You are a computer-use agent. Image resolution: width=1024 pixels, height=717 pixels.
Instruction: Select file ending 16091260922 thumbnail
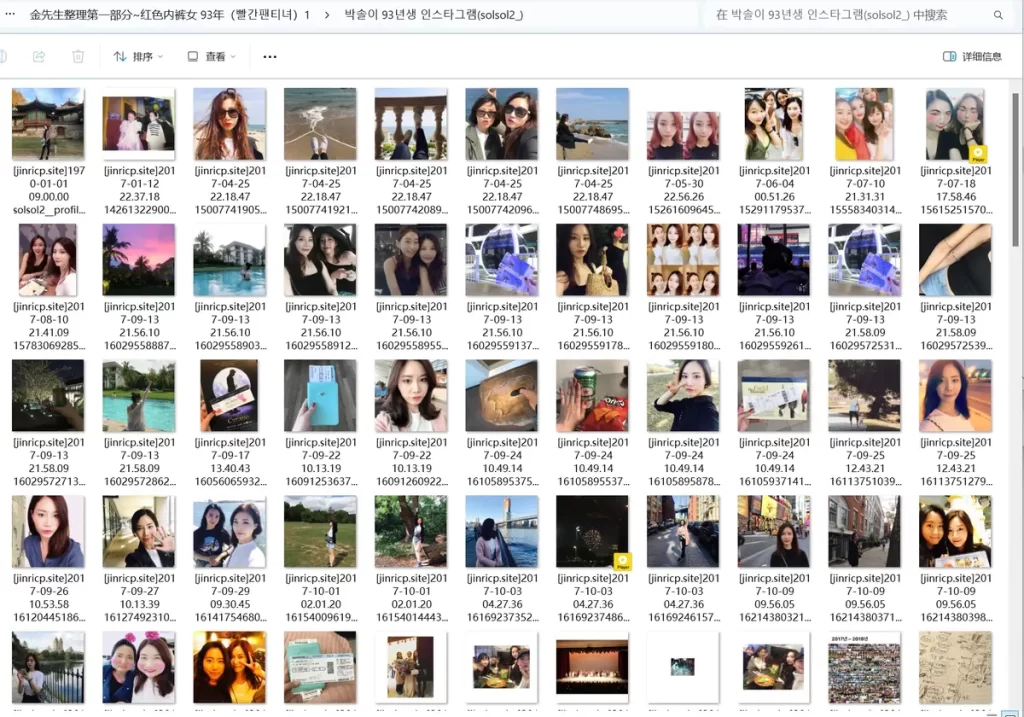(x=411, y=396)
